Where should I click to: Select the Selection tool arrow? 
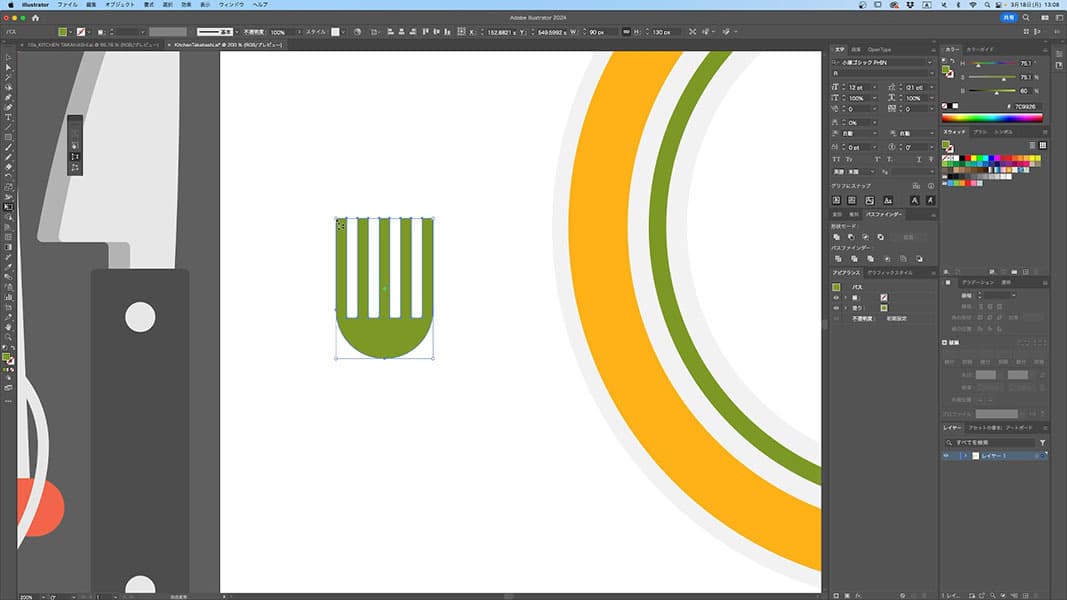(8, 57)
